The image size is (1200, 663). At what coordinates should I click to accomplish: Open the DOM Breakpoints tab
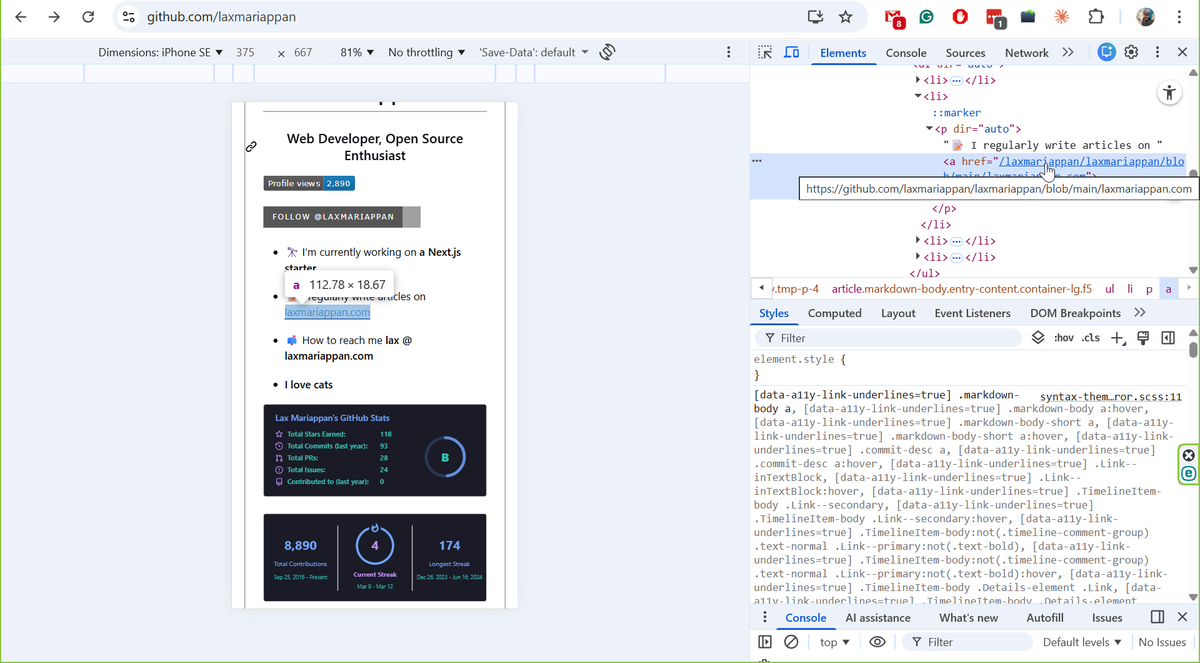tap(1075, 313)
